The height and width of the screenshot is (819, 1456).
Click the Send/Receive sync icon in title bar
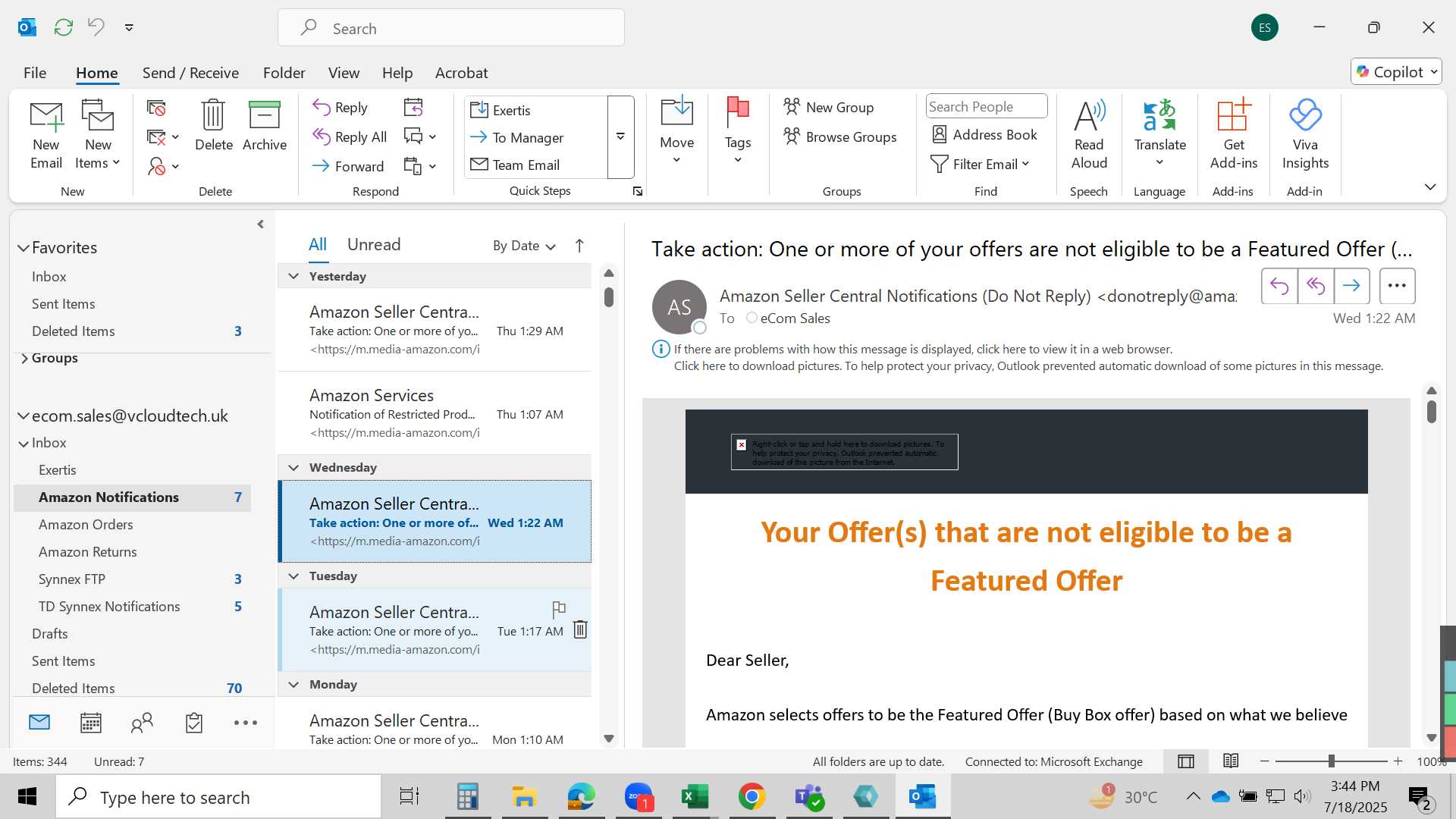64,27
